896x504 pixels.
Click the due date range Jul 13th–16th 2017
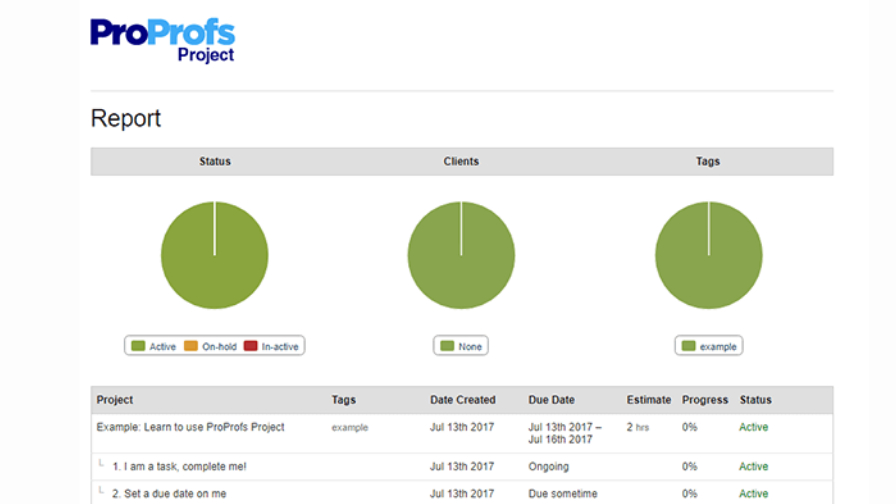click(x=565, y=433)
